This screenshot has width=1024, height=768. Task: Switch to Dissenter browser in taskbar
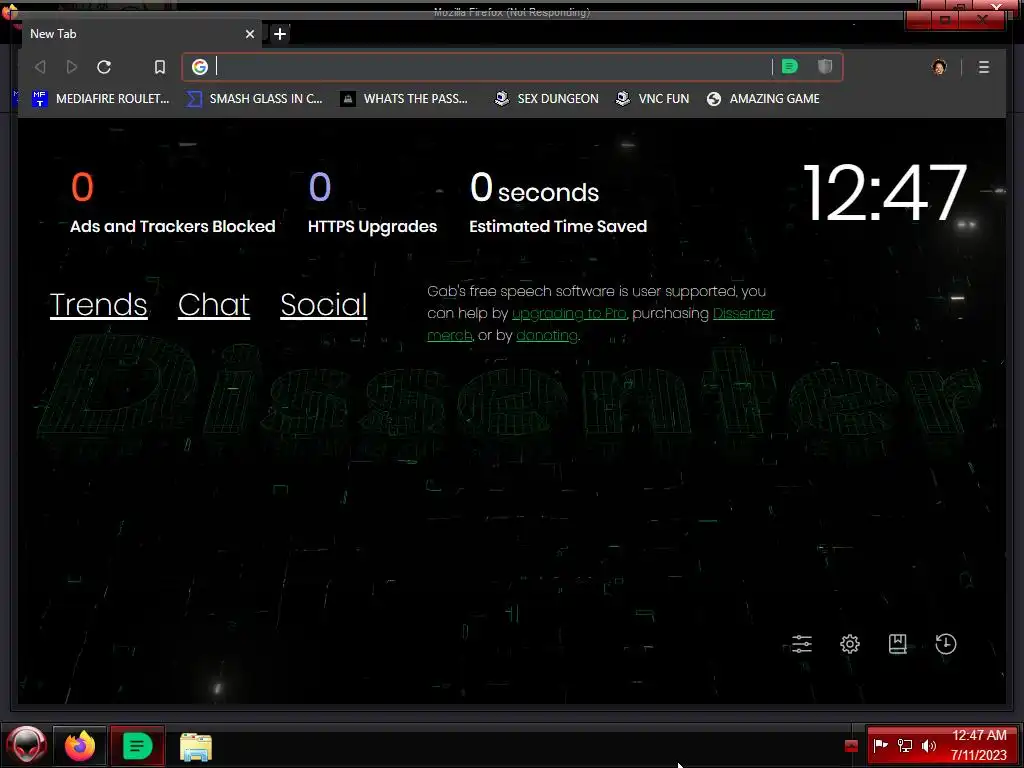tap(136, 746)
